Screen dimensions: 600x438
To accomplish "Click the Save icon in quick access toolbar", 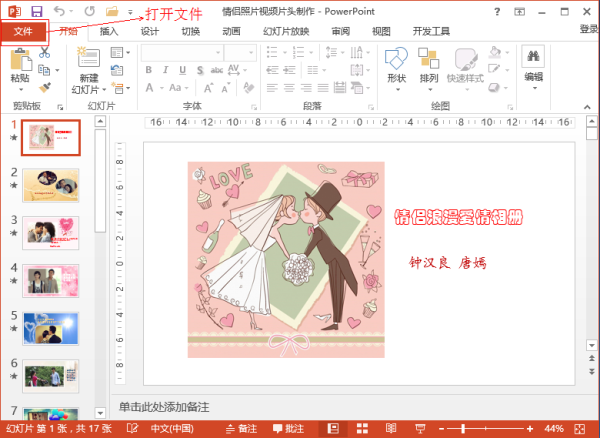I will pos(37,11).
